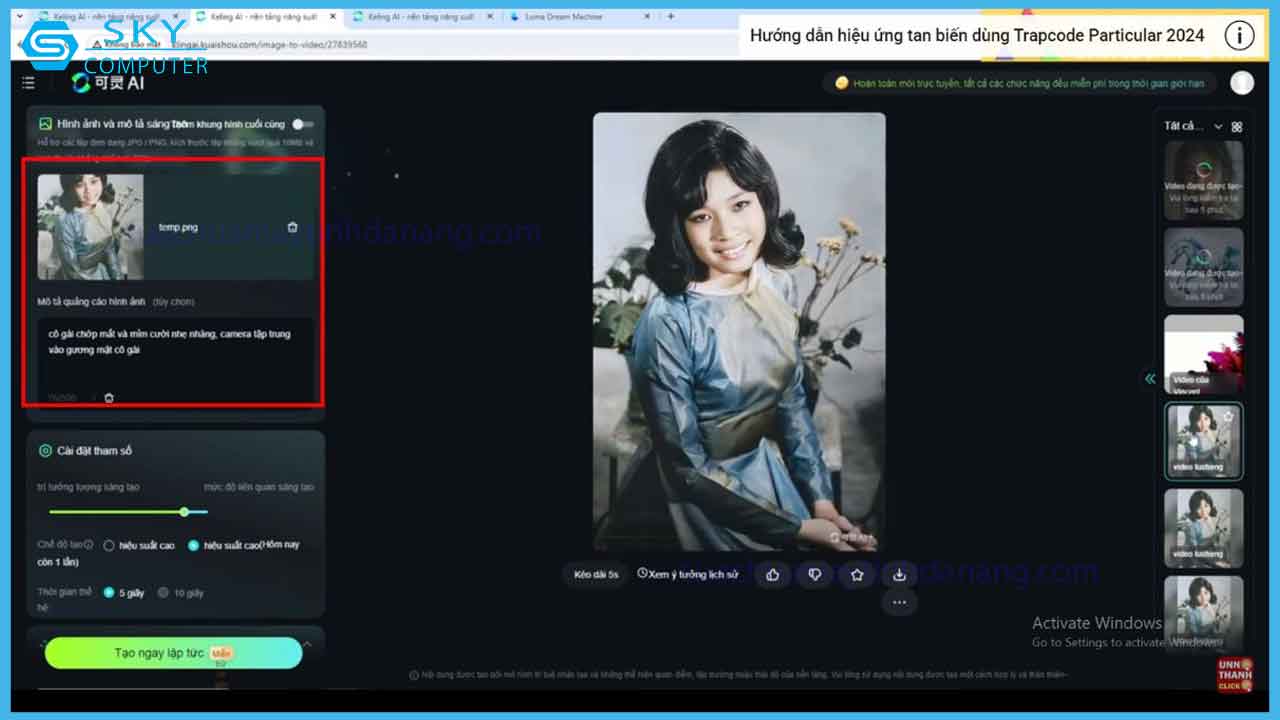Image resolution: width=1280 pixels, height=720 pixels.
Task: Open the second generating video thumbnail
Action: tap(1204, 267)
